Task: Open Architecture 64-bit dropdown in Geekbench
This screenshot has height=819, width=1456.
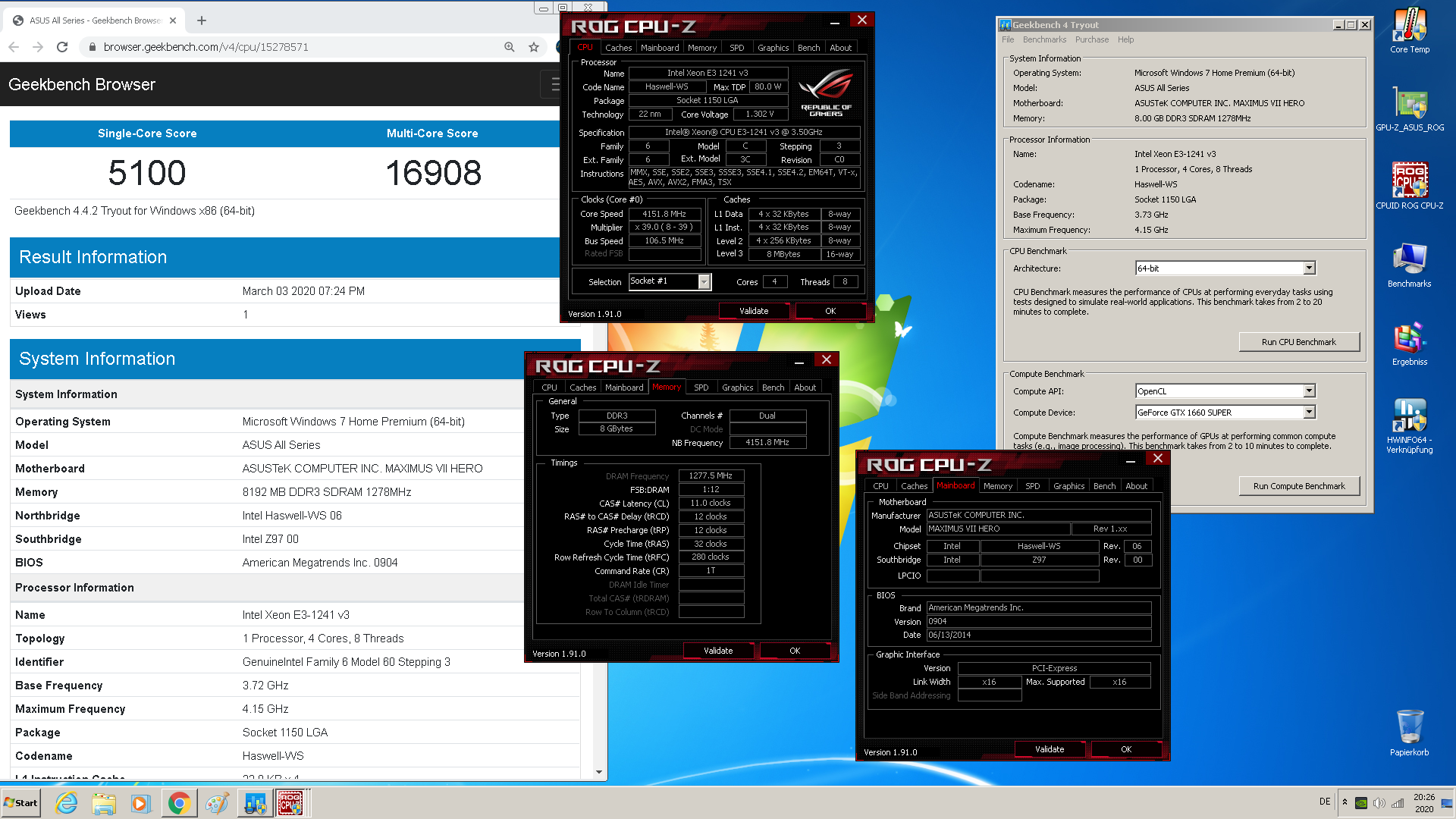Action: (1309, 268)
